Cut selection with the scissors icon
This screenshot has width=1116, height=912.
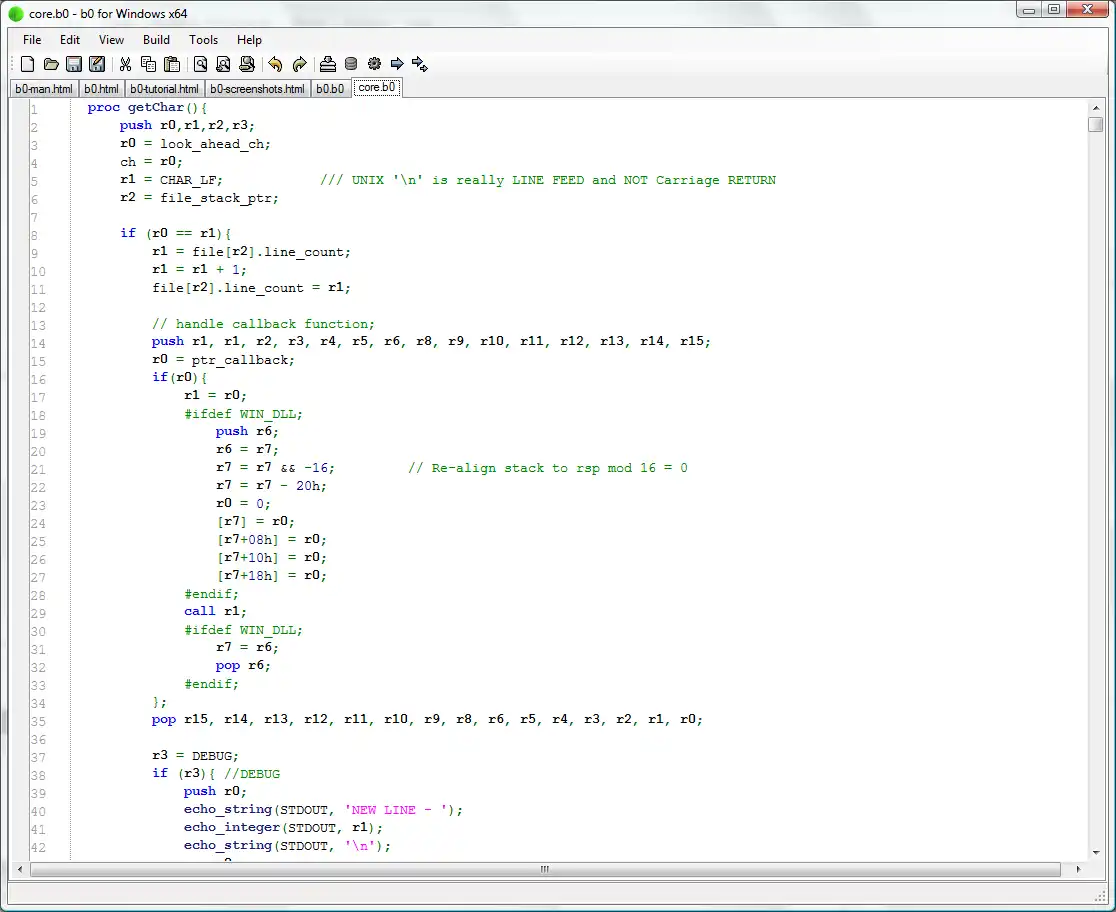(125, 64)
